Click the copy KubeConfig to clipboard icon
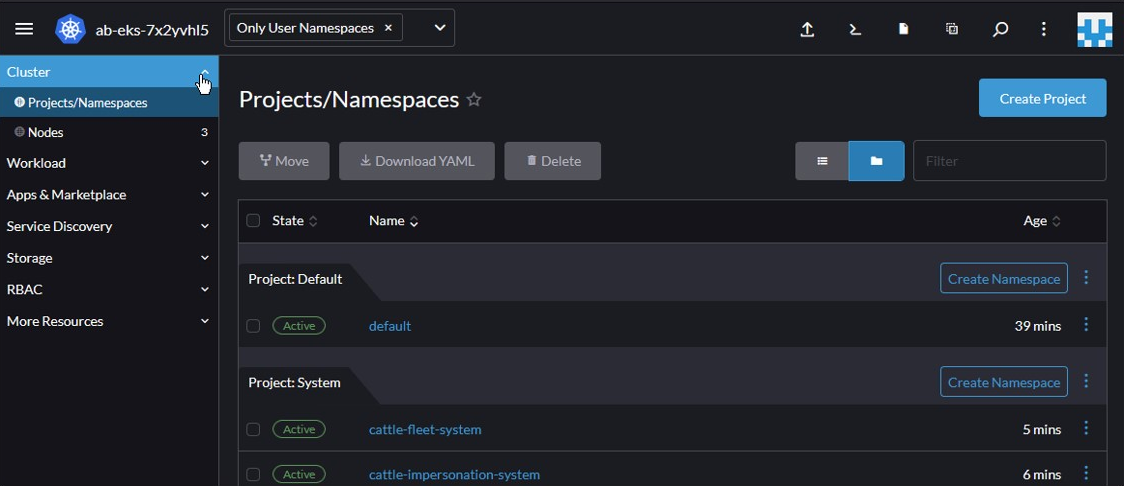Screen dimensions: 1124x486 [x=951, y=29]
